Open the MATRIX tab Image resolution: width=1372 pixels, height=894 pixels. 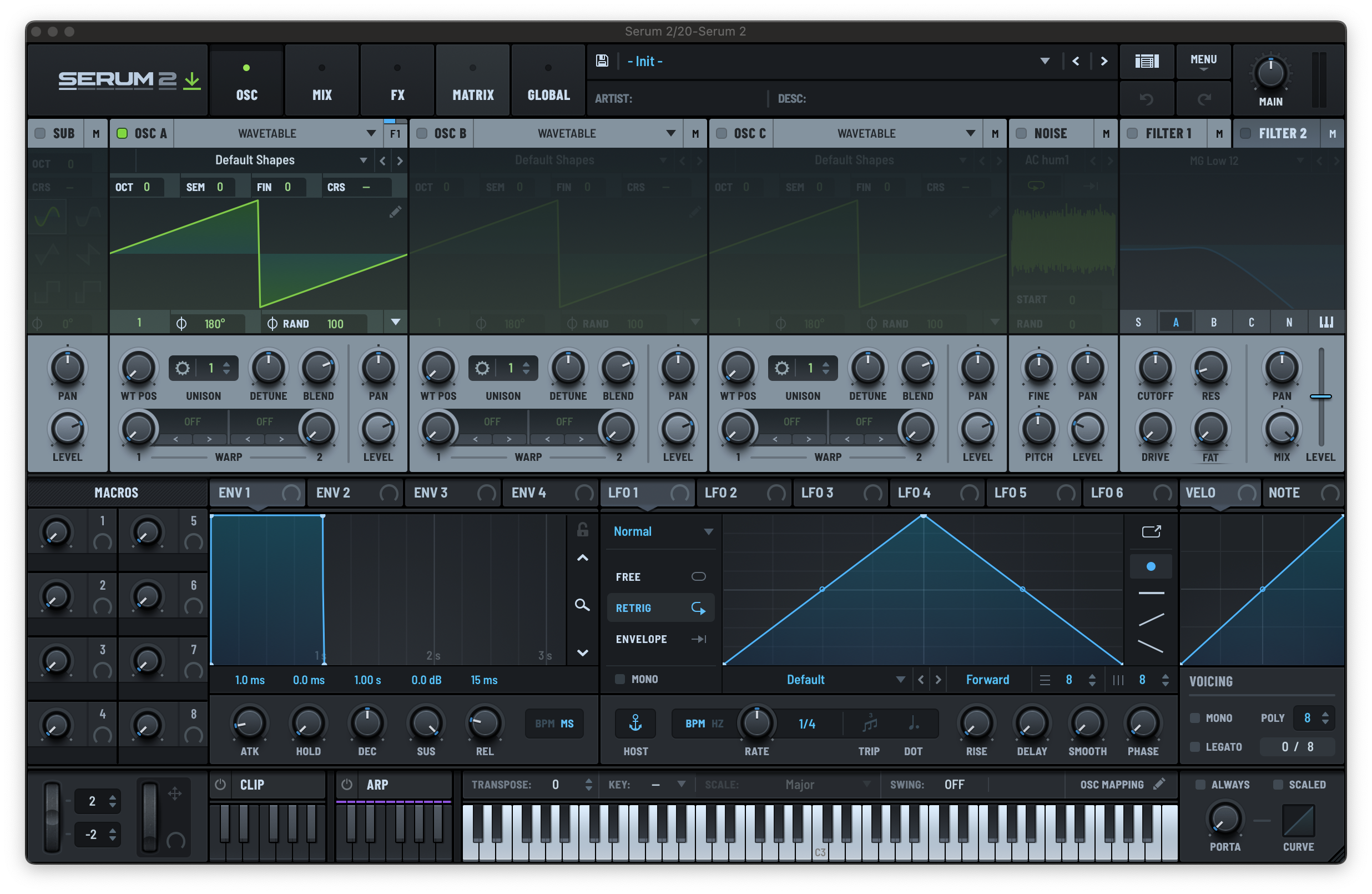coord(473,81)
